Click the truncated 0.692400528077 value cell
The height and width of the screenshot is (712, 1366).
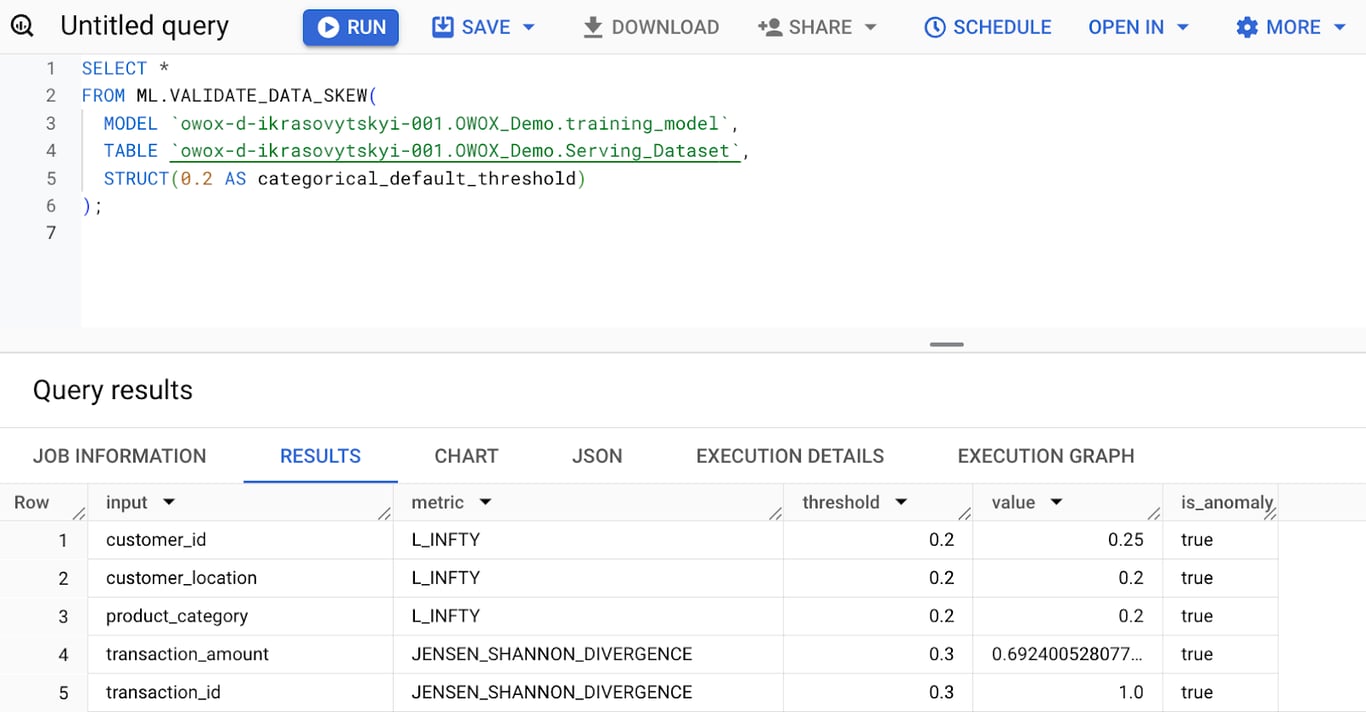coord(1068,654)
